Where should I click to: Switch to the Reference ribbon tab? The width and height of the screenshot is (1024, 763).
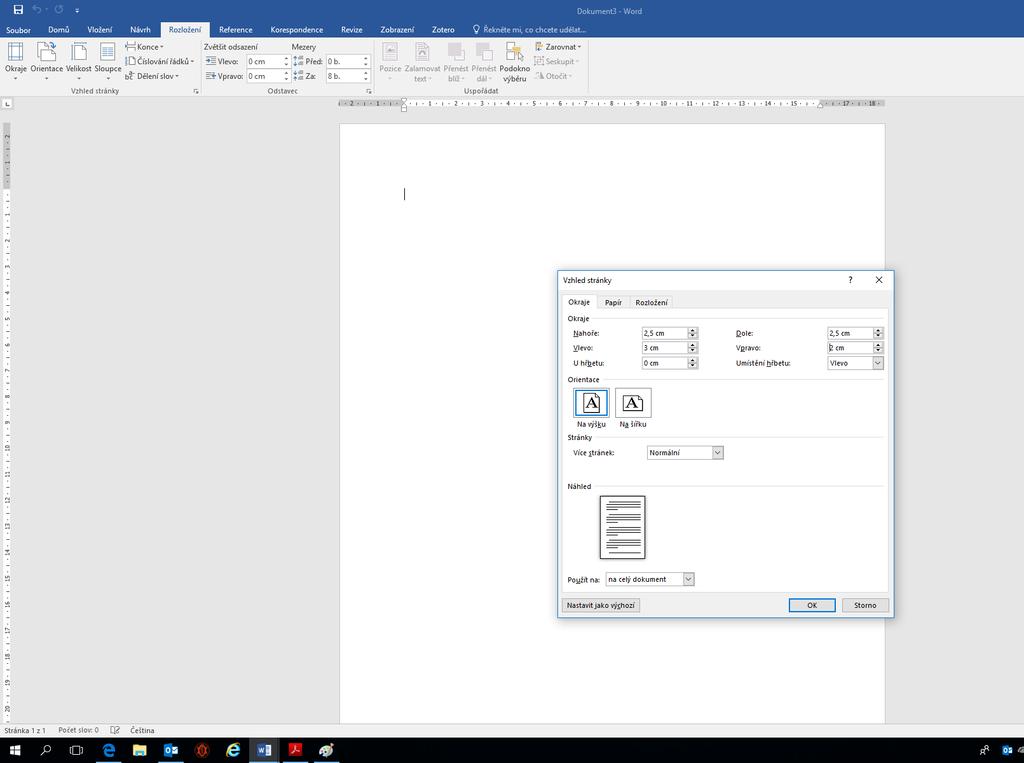click(x=236, y=30)
